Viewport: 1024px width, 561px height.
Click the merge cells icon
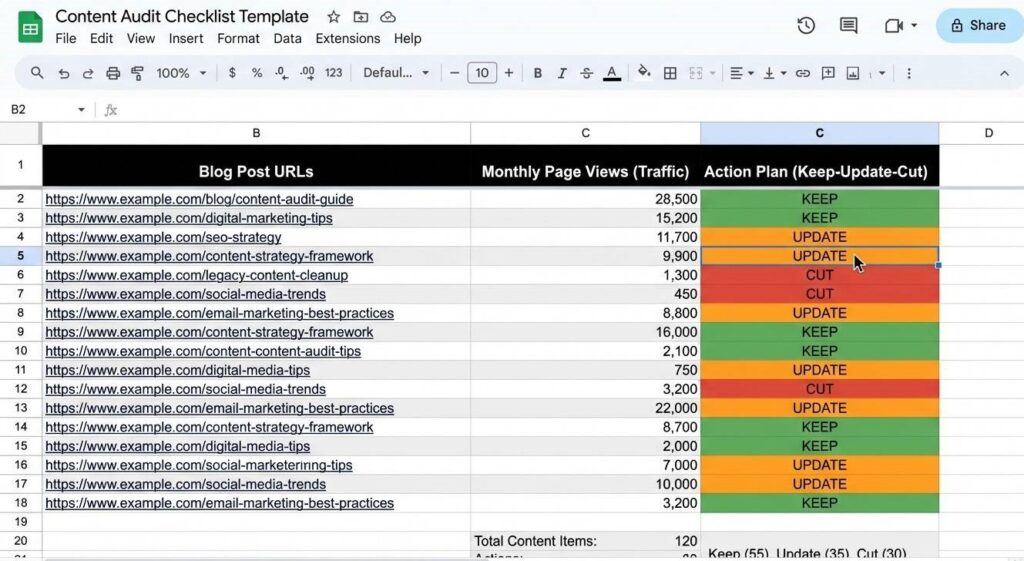tap(696, 73)
